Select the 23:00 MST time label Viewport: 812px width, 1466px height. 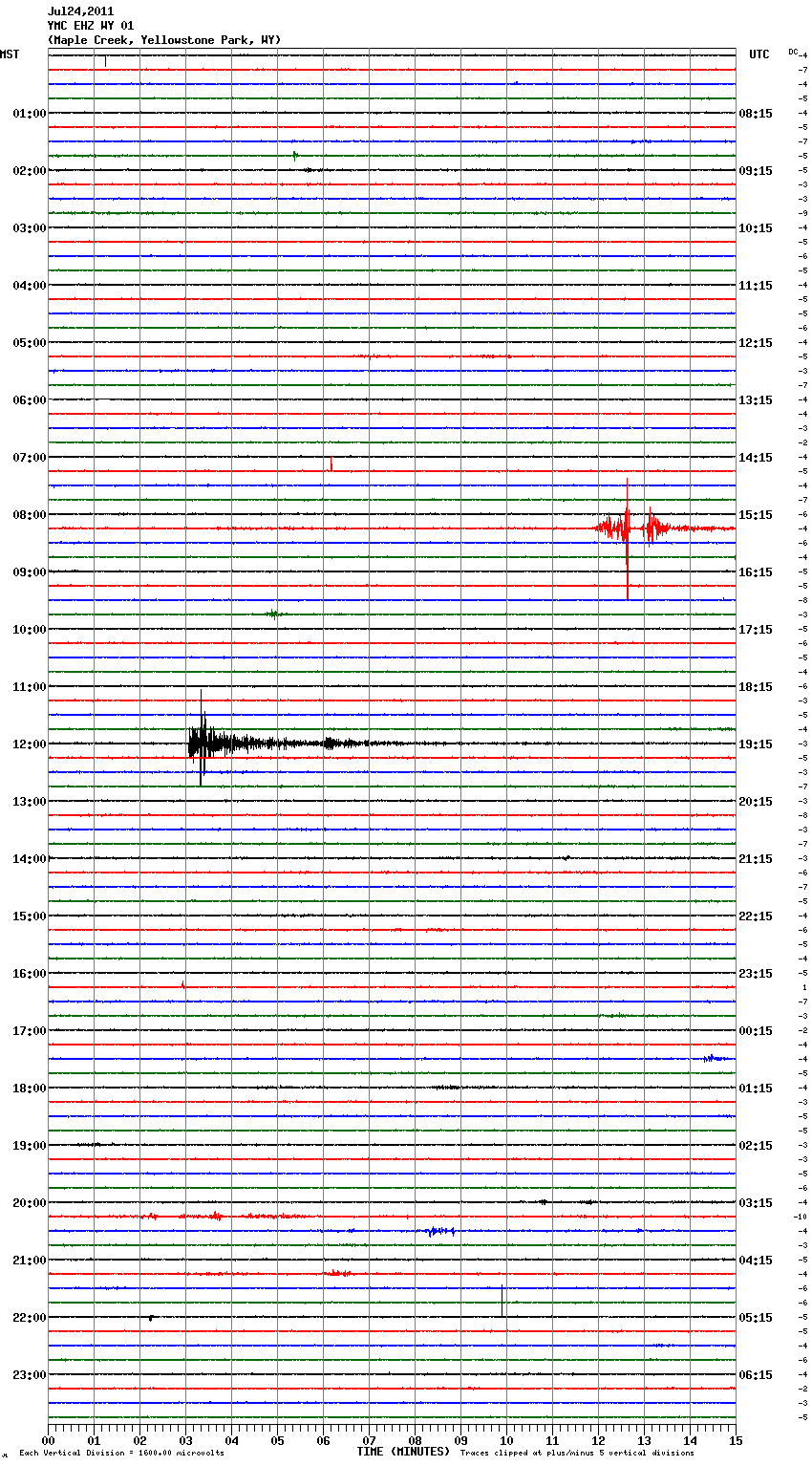30,1375
